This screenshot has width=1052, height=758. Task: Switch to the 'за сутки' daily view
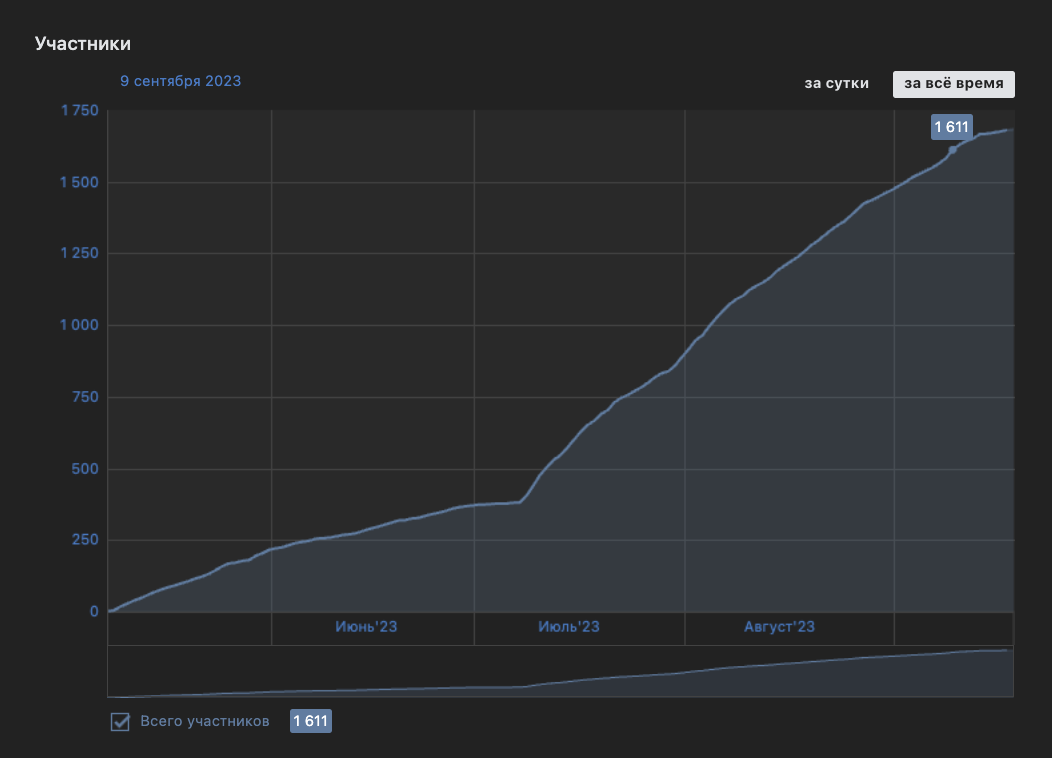pos(836,84)
